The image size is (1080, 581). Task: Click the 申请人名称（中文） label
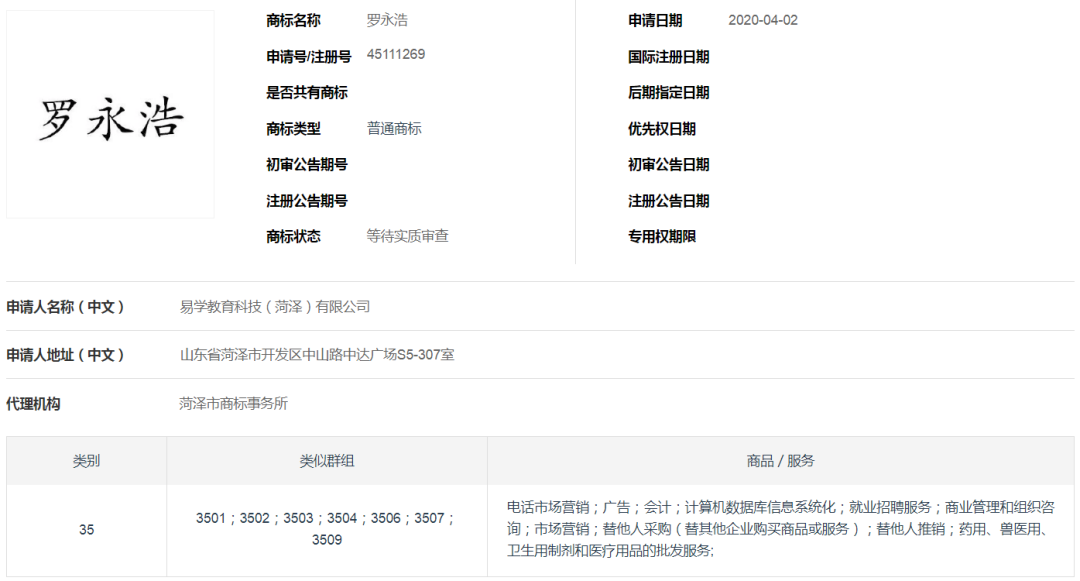[65, 306]
